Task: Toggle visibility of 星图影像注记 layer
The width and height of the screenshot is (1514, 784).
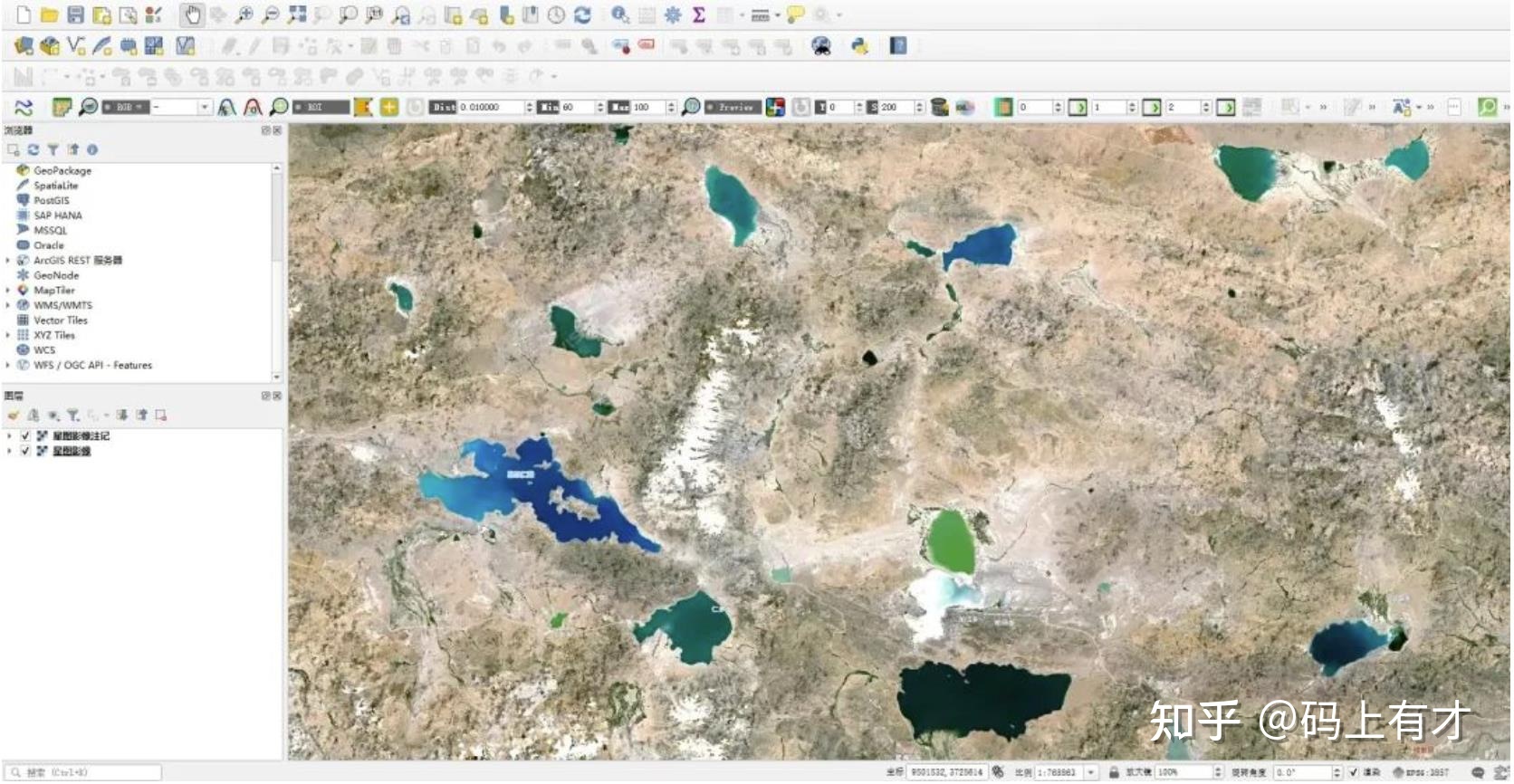Action: (25, 435)
